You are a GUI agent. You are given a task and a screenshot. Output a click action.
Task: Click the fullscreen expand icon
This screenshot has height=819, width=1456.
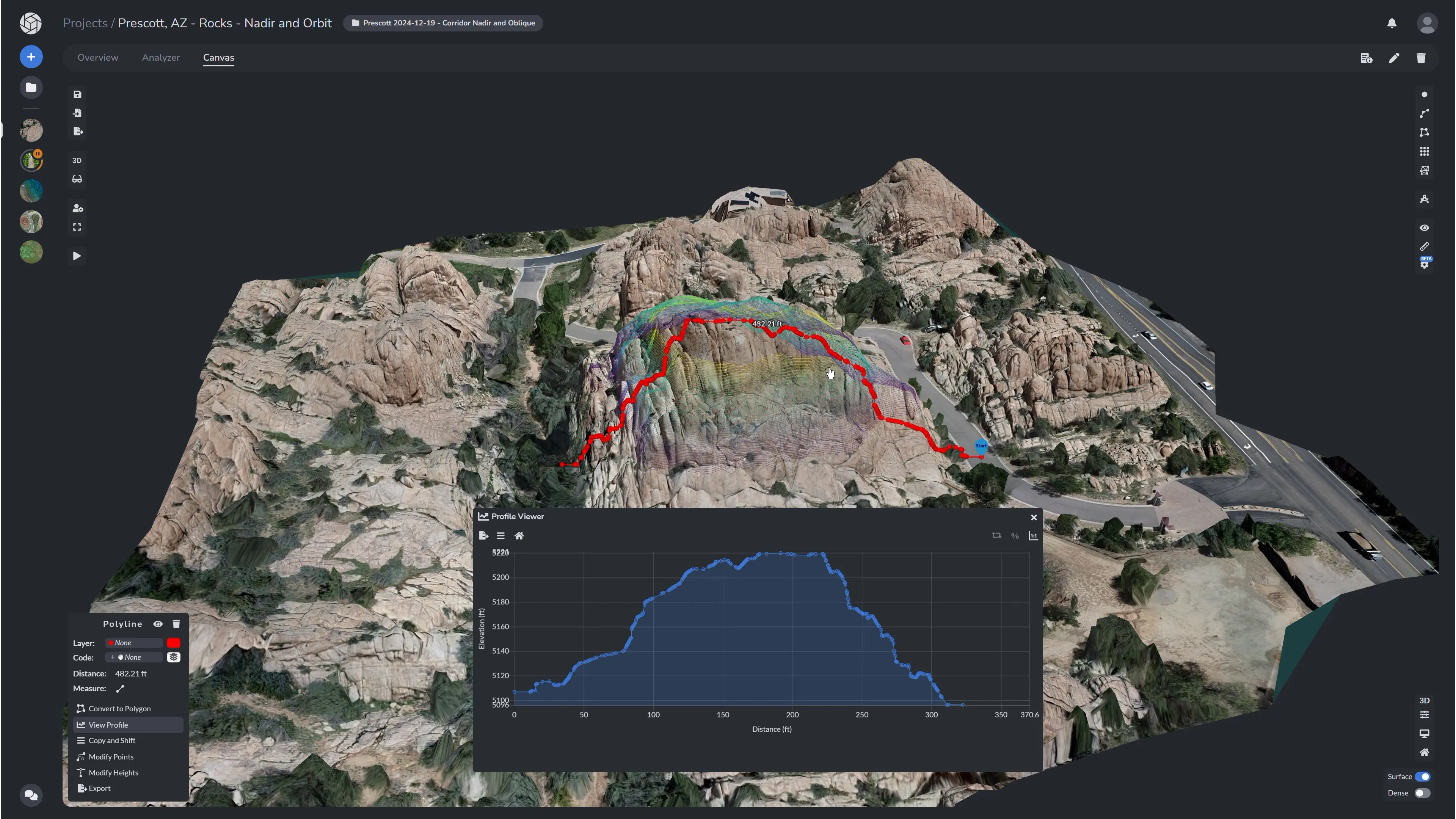77,227
